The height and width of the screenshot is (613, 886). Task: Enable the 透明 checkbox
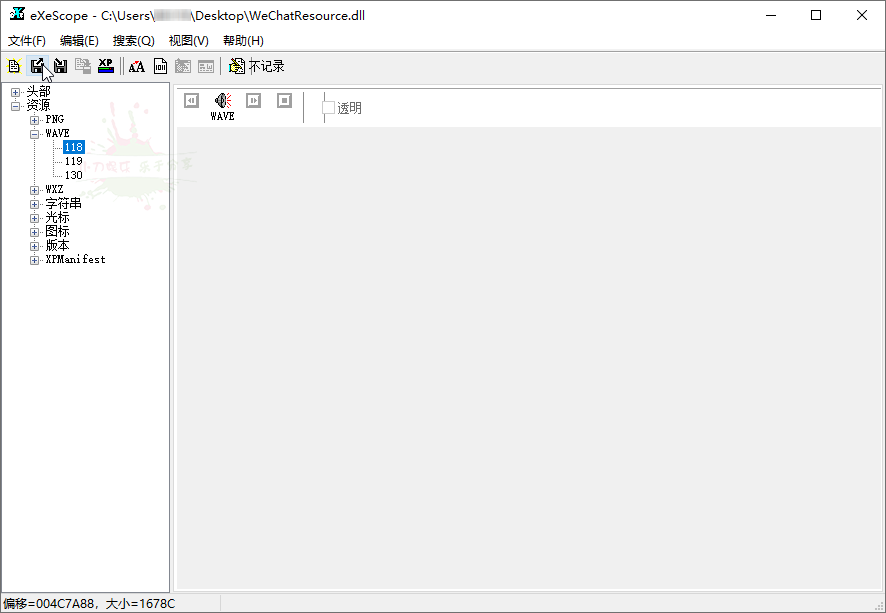327,108
